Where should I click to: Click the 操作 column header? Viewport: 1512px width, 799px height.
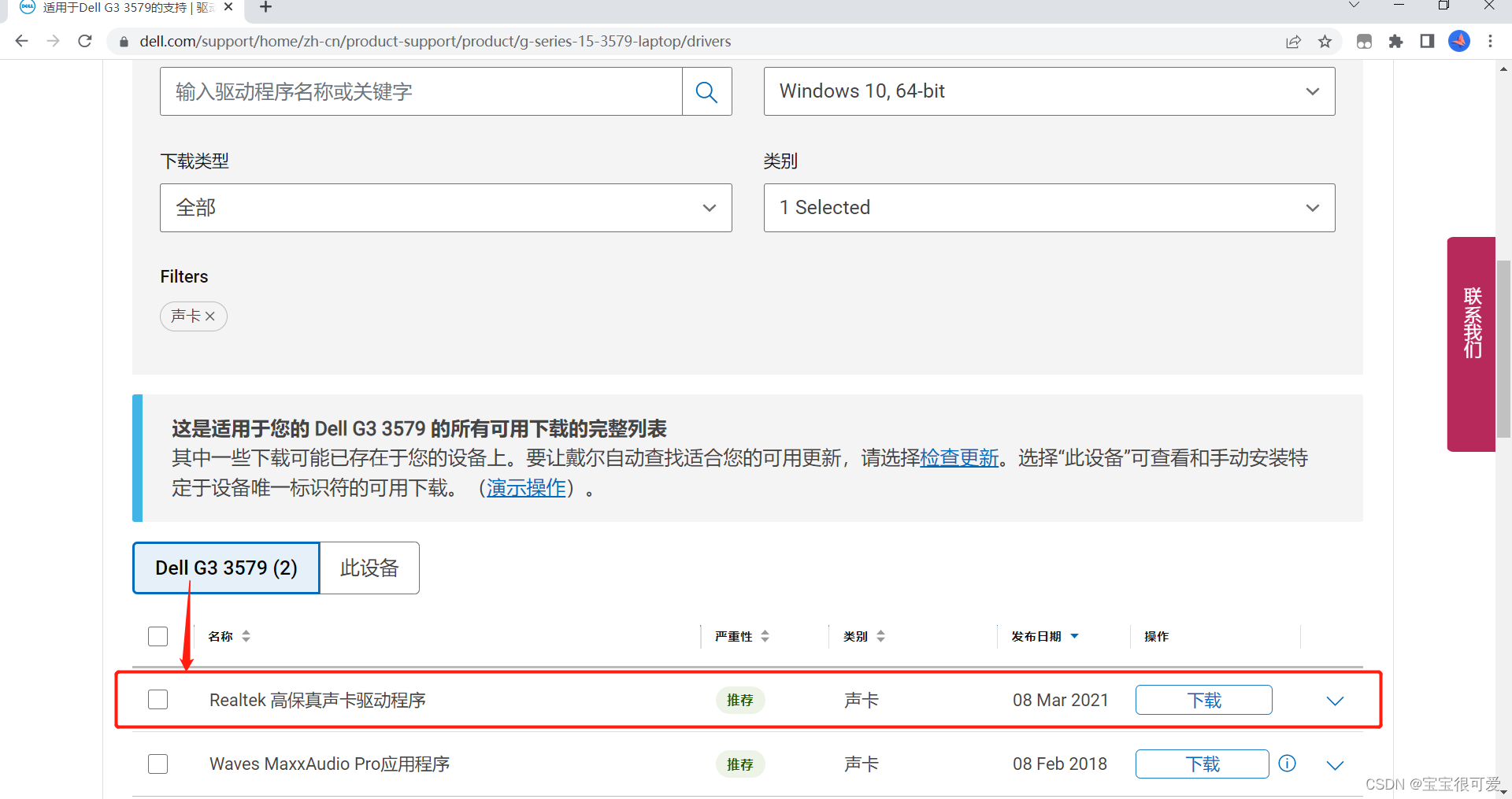click(1156, 636)
